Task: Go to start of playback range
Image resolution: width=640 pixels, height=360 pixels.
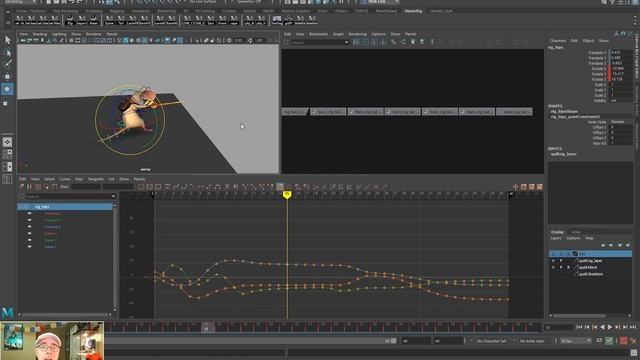Action: click(579, 327)
